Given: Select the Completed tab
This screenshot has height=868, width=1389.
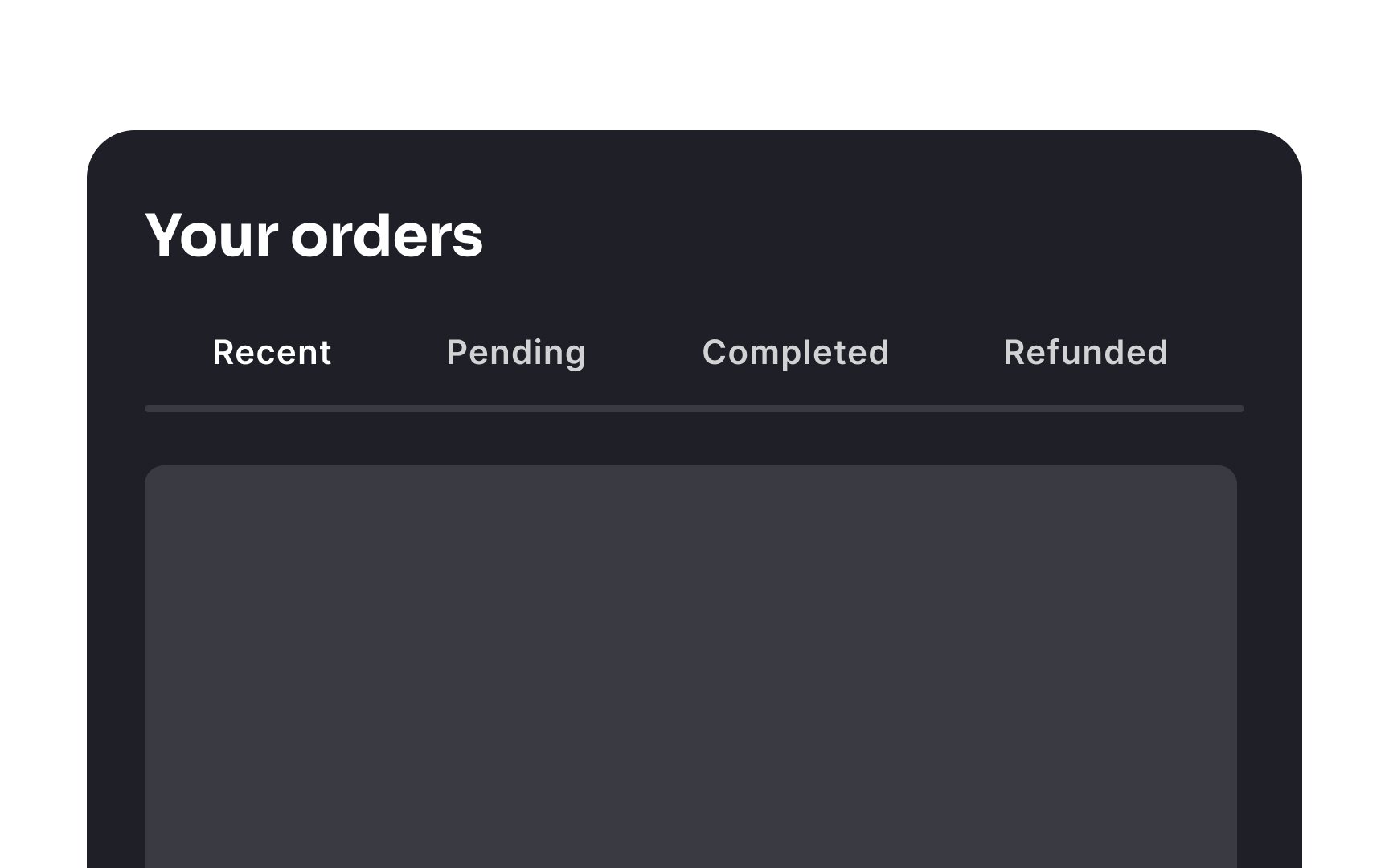Looking at the screenshot, I should click(x=796, y=354).
